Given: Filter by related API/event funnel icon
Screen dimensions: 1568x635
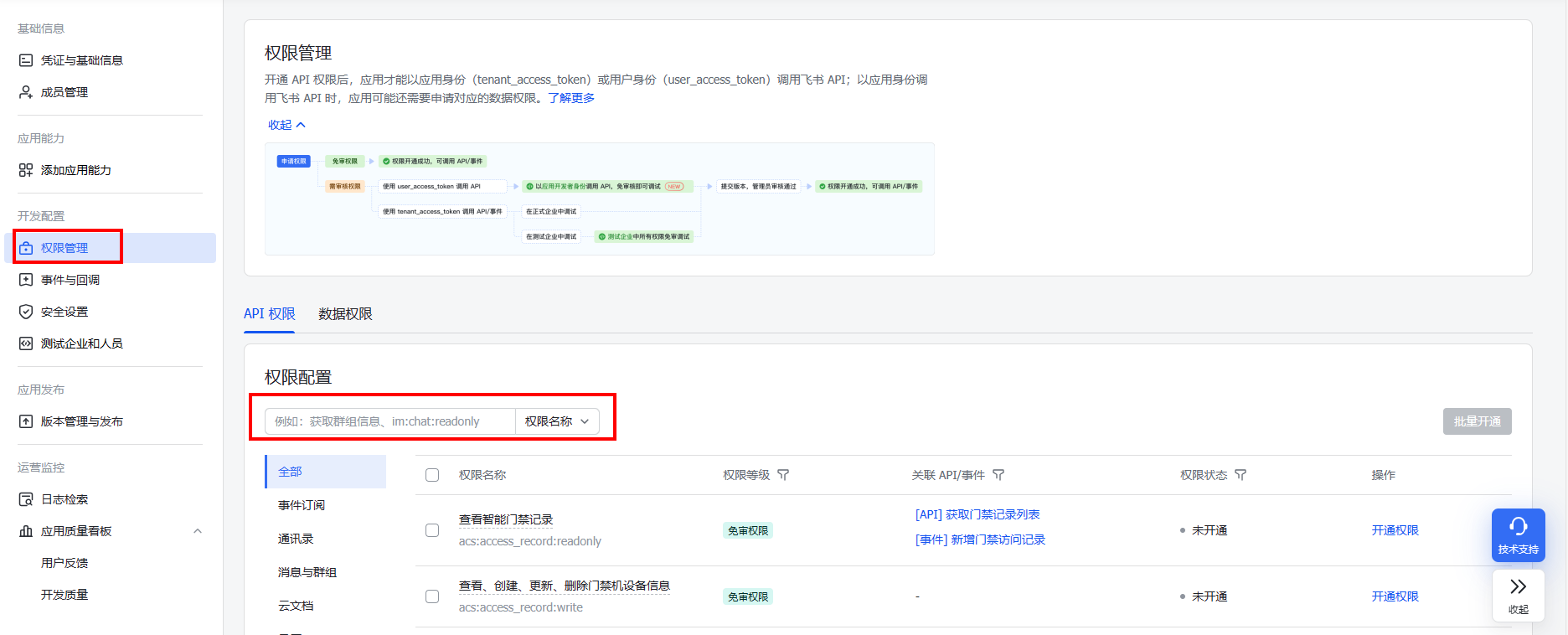Looking at the screenshot, I should point(998,475).
